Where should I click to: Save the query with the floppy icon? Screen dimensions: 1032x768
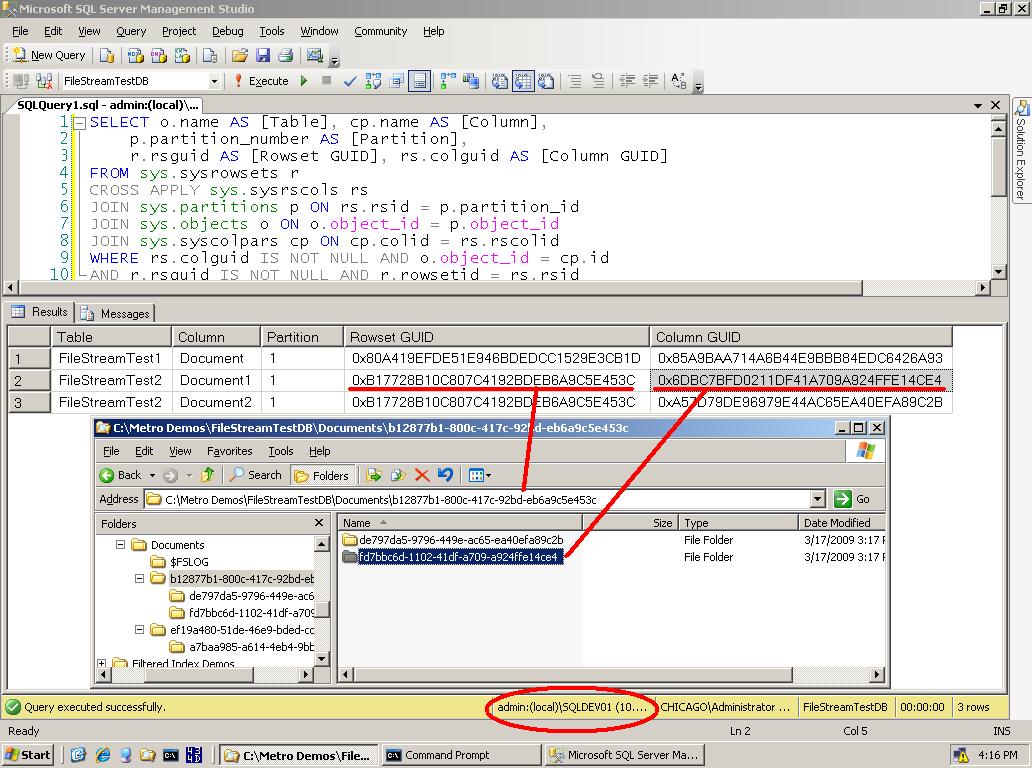pyautogui.click(x=263, y=55)
